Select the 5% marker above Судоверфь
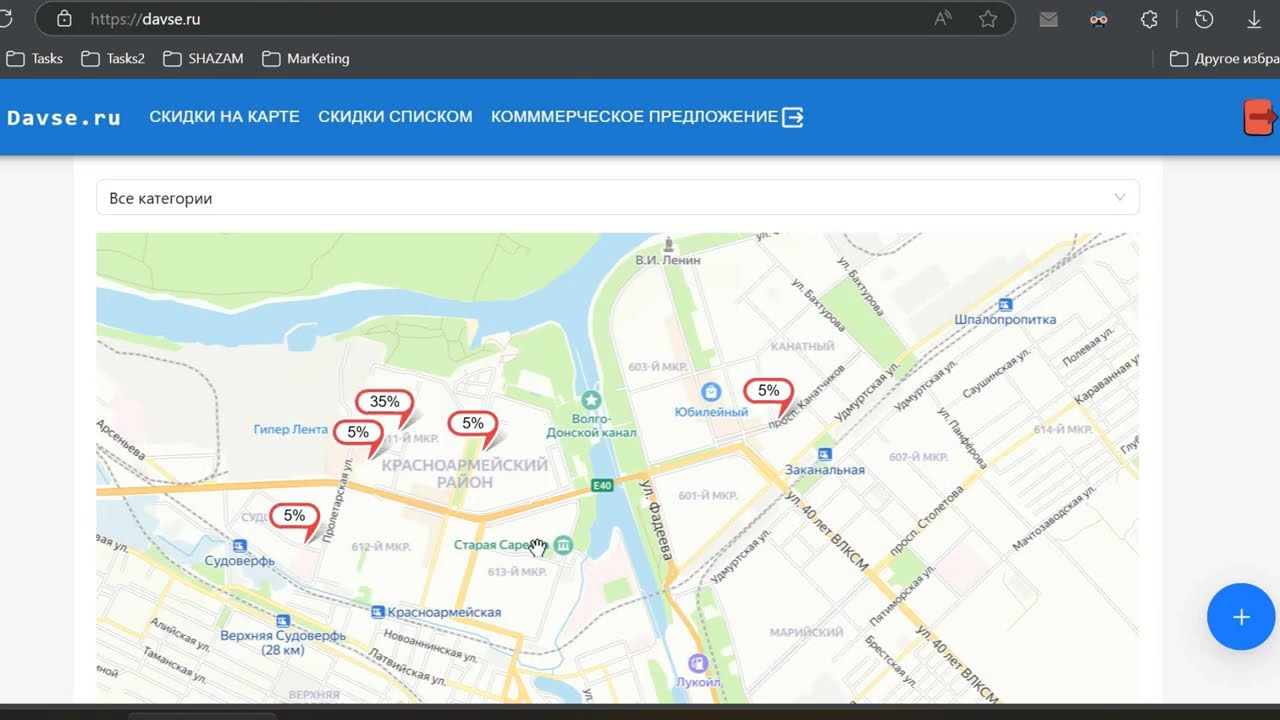The height and width of the screenshot is (720, 1280). tap(294, 516)
